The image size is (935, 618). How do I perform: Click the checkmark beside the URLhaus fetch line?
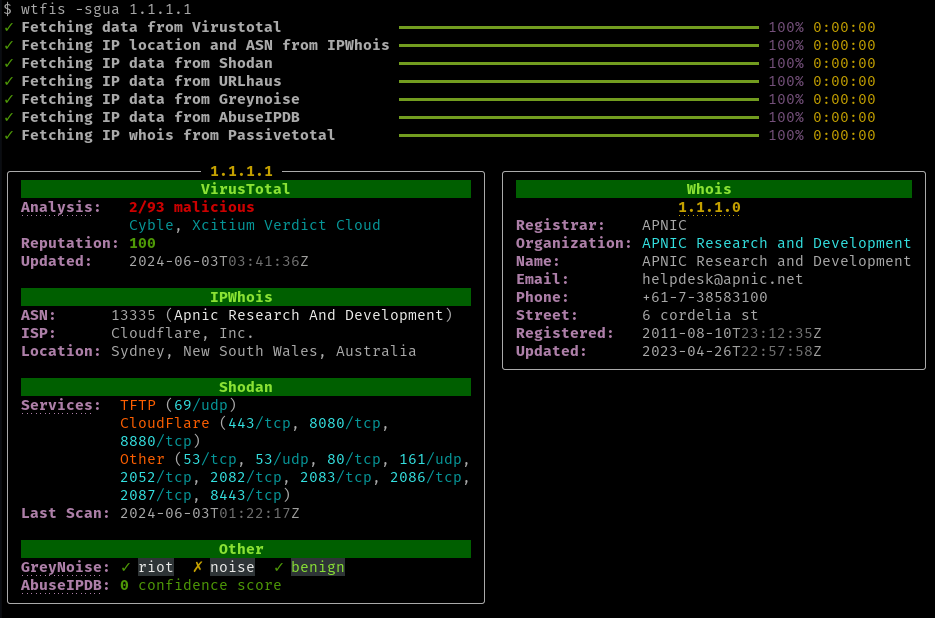[x=10, y=81]
